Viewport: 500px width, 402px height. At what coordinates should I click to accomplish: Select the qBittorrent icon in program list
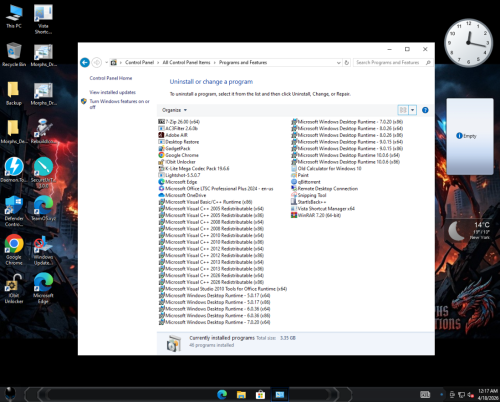point(294,182)
